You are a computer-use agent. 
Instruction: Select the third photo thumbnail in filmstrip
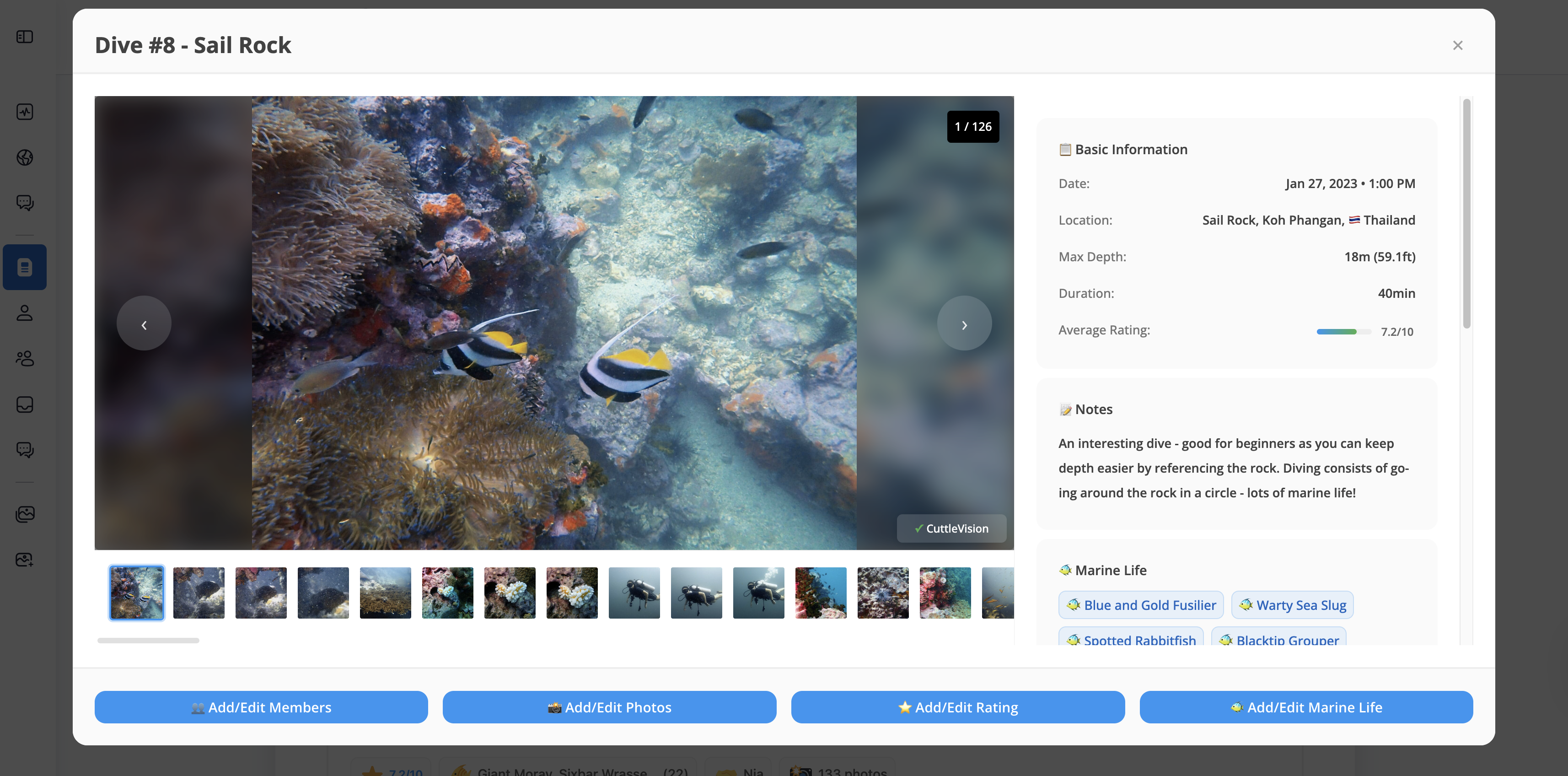click(261, 592)
